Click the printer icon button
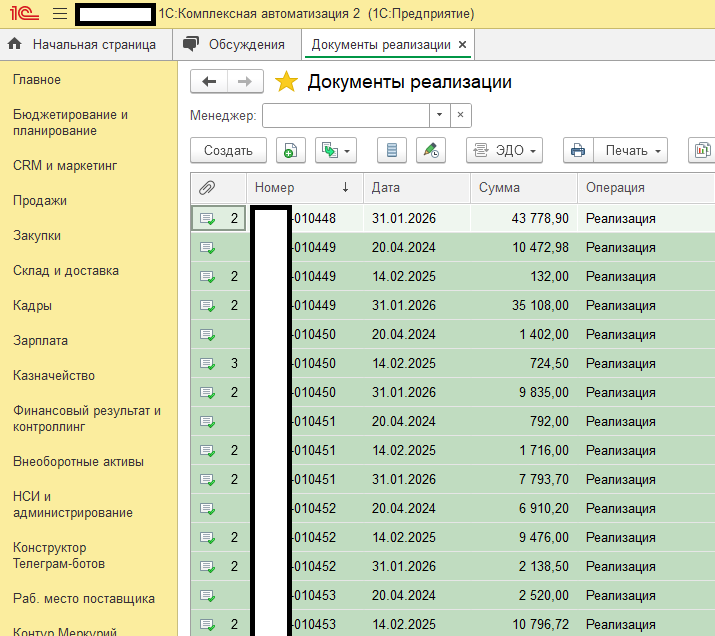This screenshot has height=636, width=715. 578,150
